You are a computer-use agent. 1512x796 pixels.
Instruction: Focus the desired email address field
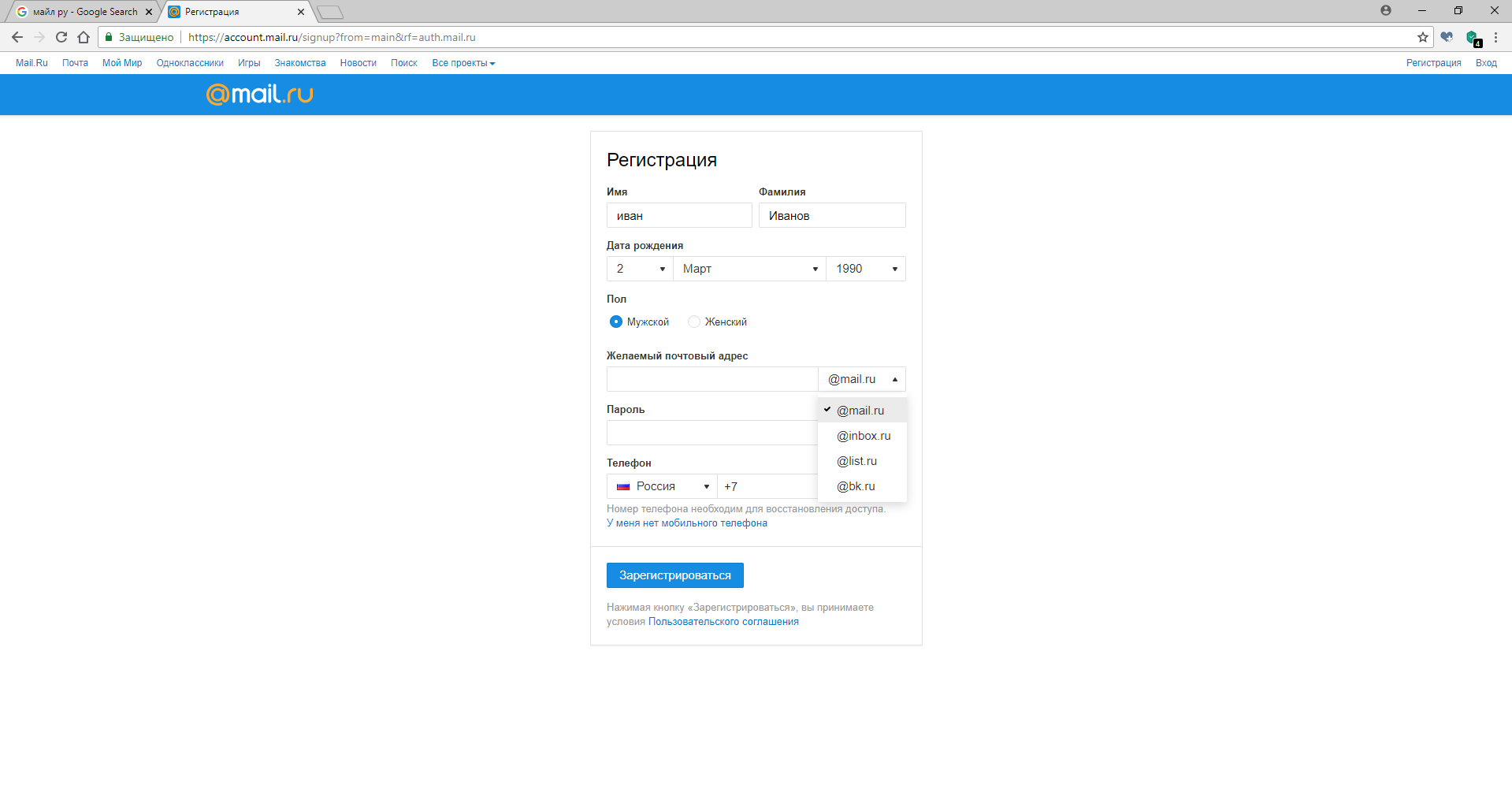point(712,379)
